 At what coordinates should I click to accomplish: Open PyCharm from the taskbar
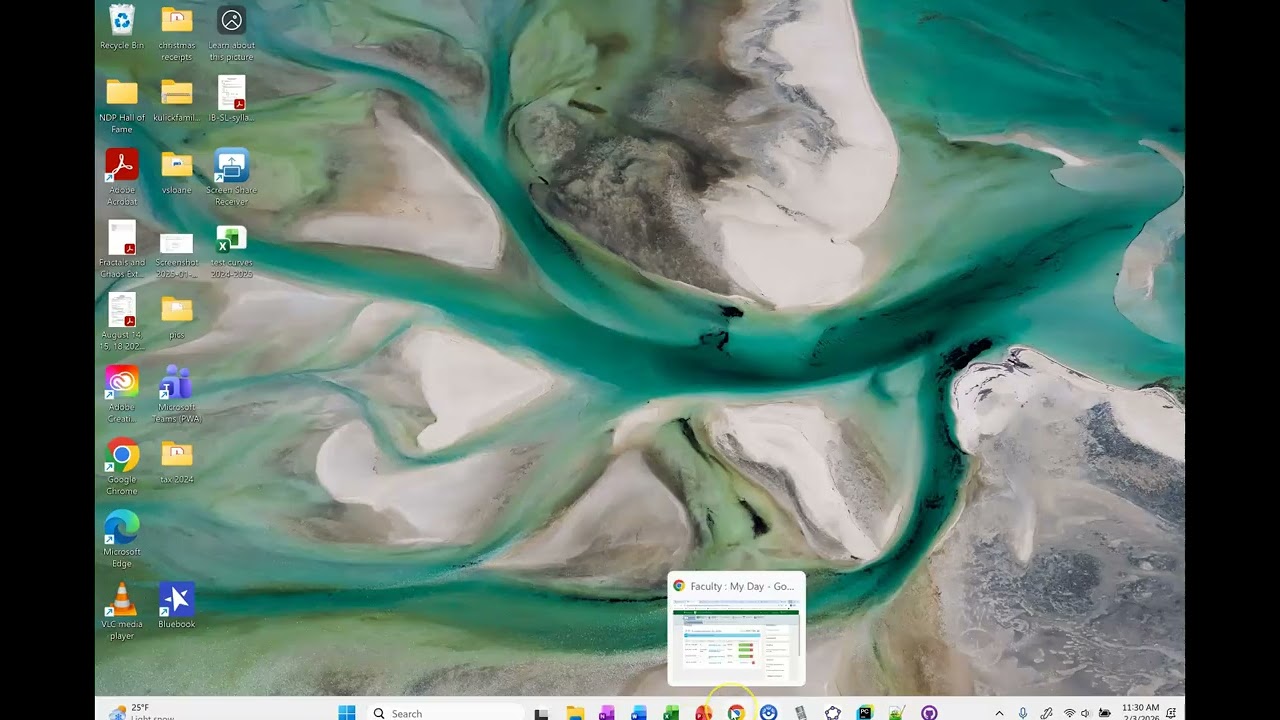click(864, 713)
